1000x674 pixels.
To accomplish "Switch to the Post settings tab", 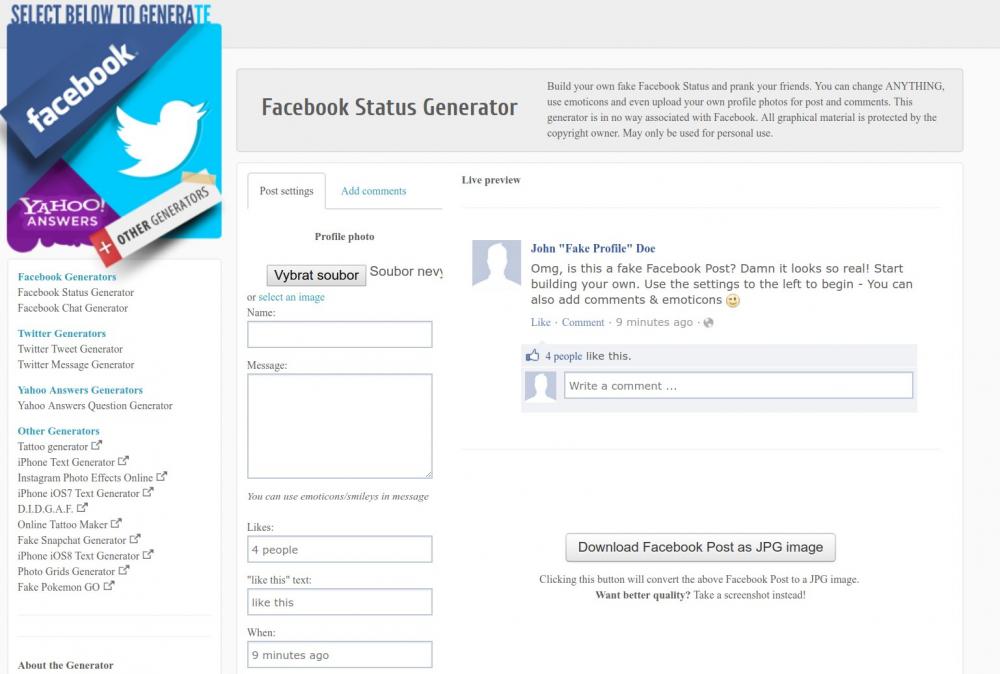I will point(286,191).
